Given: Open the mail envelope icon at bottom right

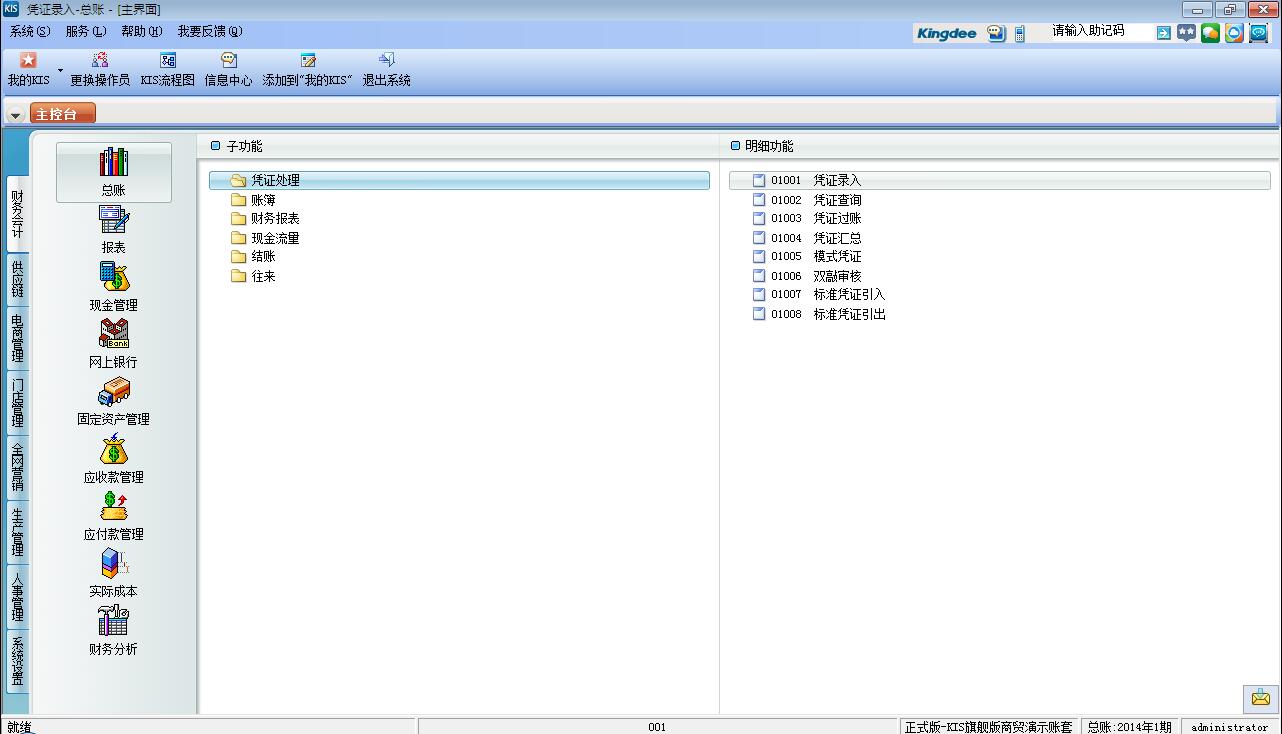Looking at the screenshot, I should (x=1260, y=698).
